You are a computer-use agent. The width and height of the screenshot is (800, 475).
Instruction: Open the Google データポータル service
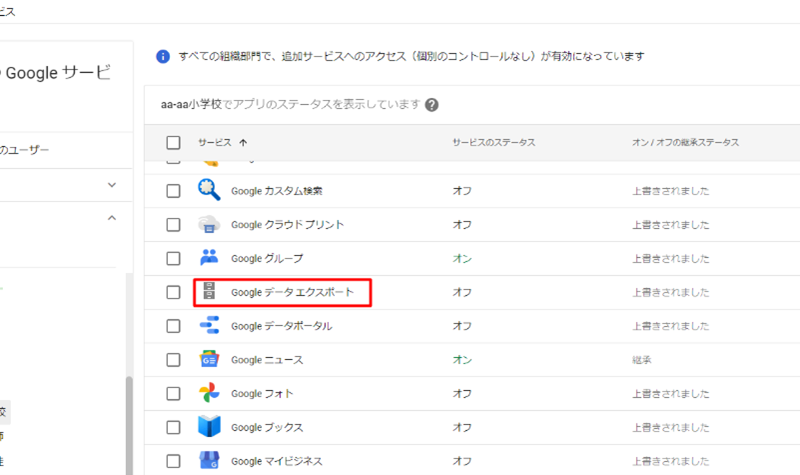(x=282, y=326)
